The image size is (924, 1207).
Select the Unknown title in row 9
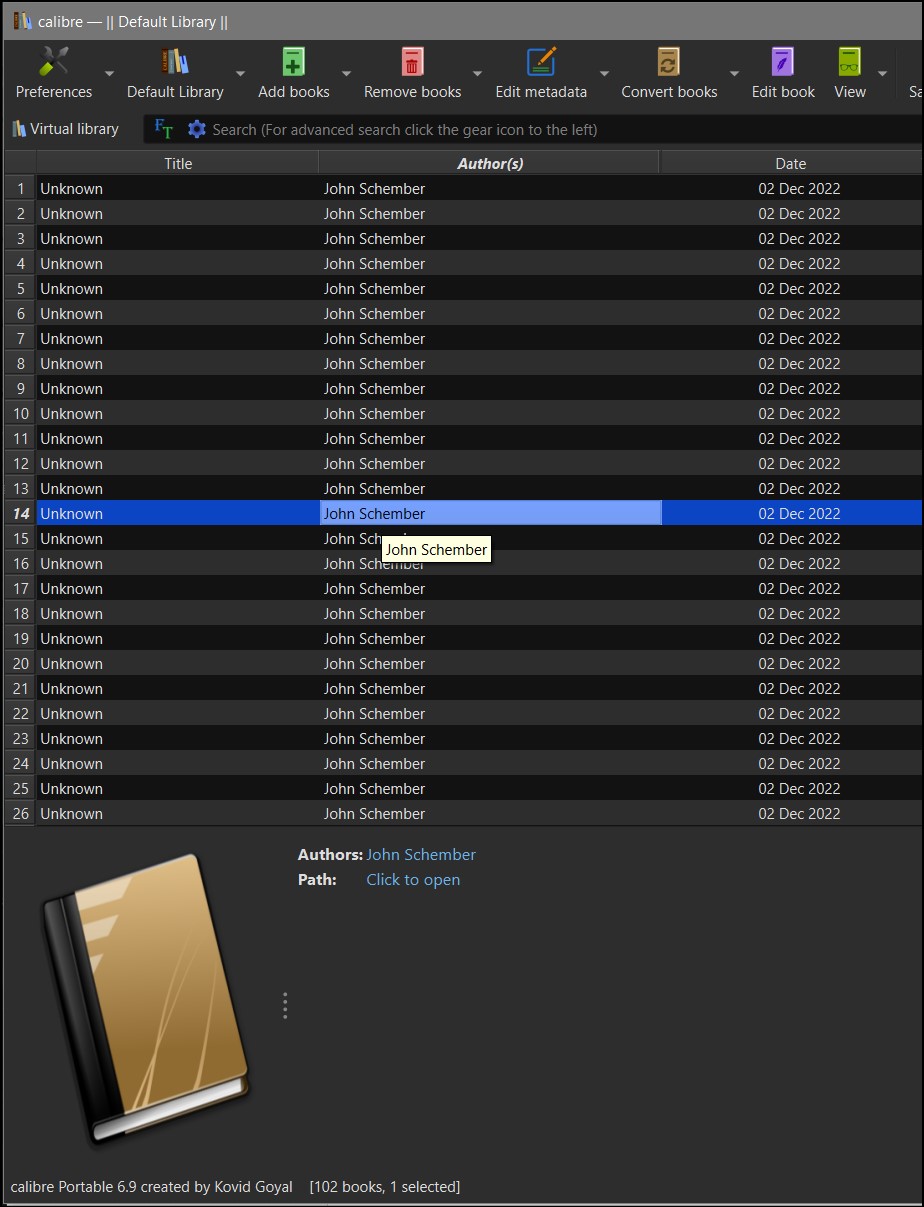coord(71,388)
